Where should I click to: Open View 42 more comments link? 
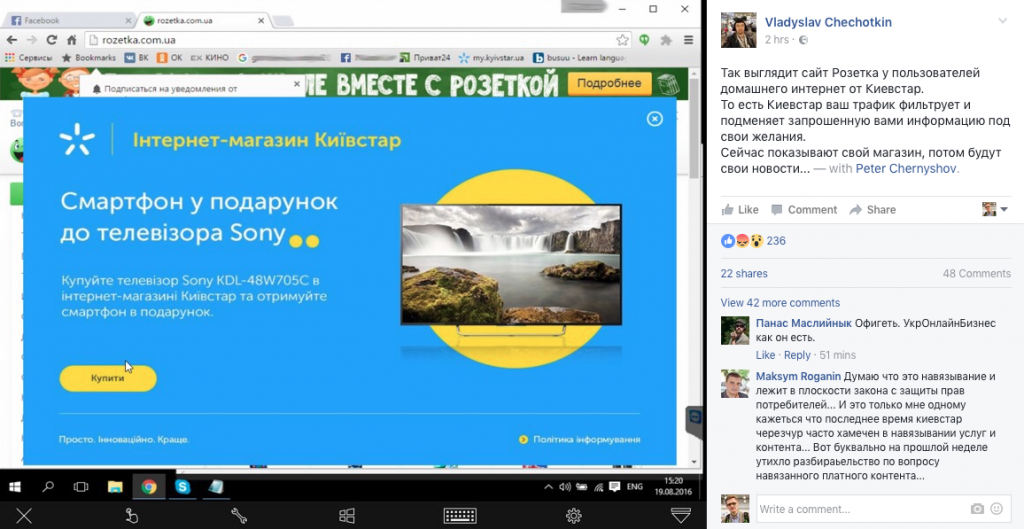pyautogui.click(x=780, y=303)
